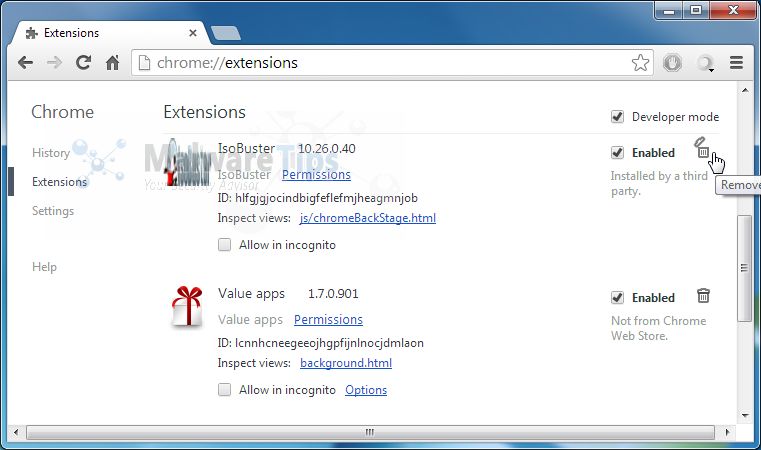Viewport: 761px width, 450px height.
Task: Remove IsoBuster with its trash can icon
Action: [702, 148]
